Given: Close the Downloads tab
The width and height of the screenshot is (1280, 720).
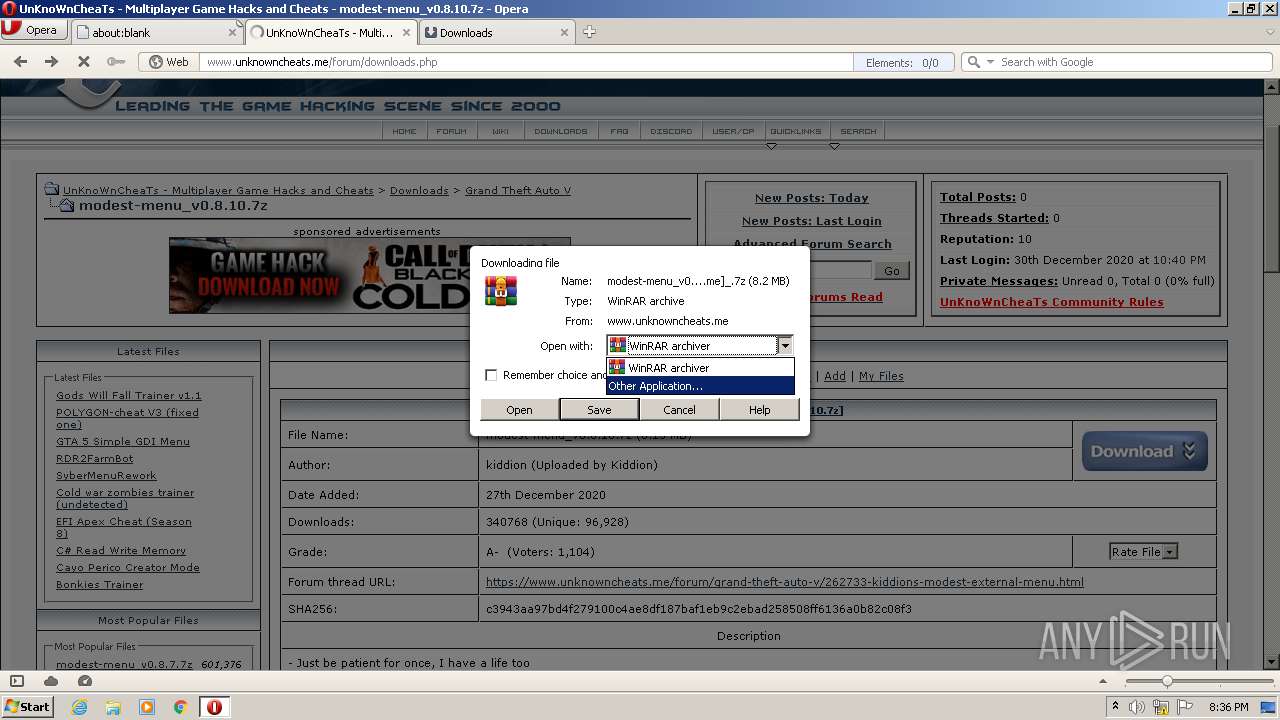Looking at the screenshot, I should tap(564, 32).
